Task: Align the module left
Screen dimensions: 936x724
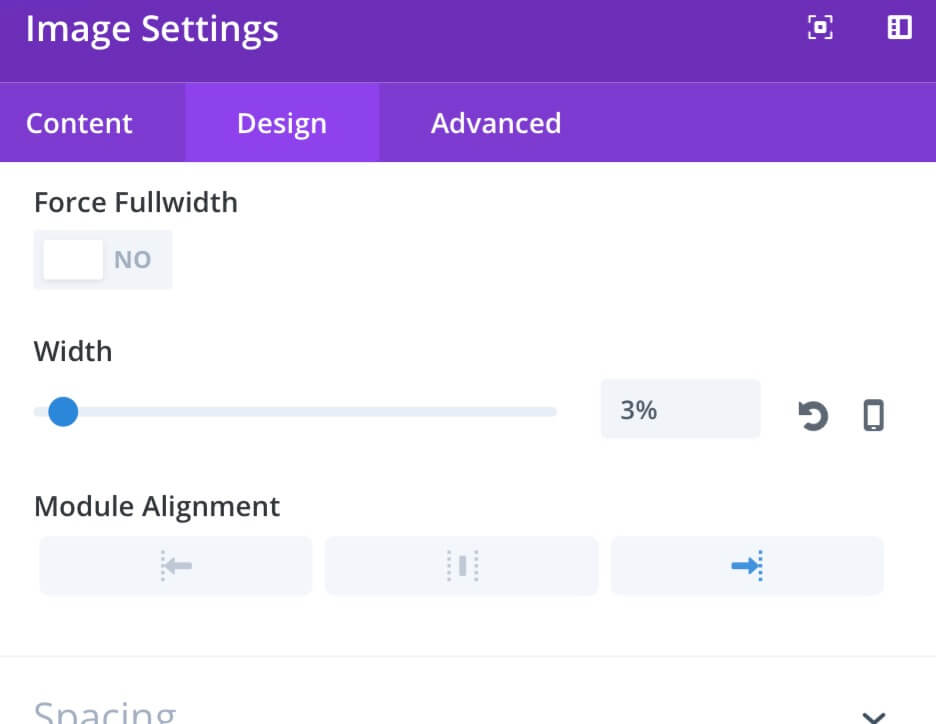Action: pos(176,565)
